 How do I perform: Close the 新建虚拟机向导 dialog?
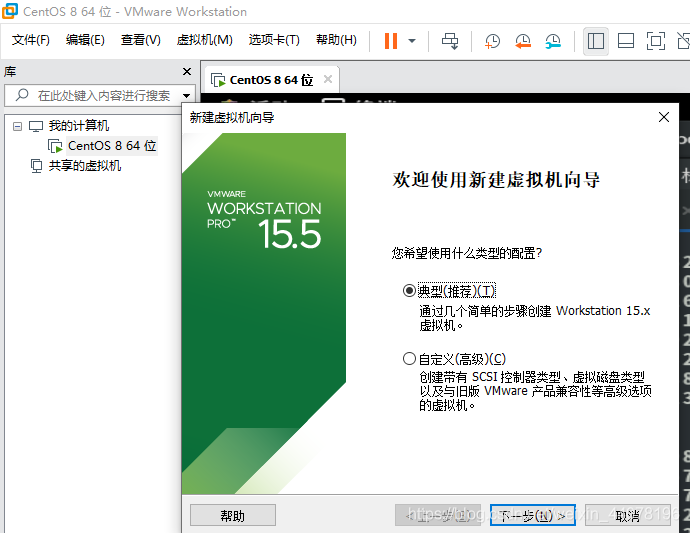pyautogui.click(x=664, y=117)
